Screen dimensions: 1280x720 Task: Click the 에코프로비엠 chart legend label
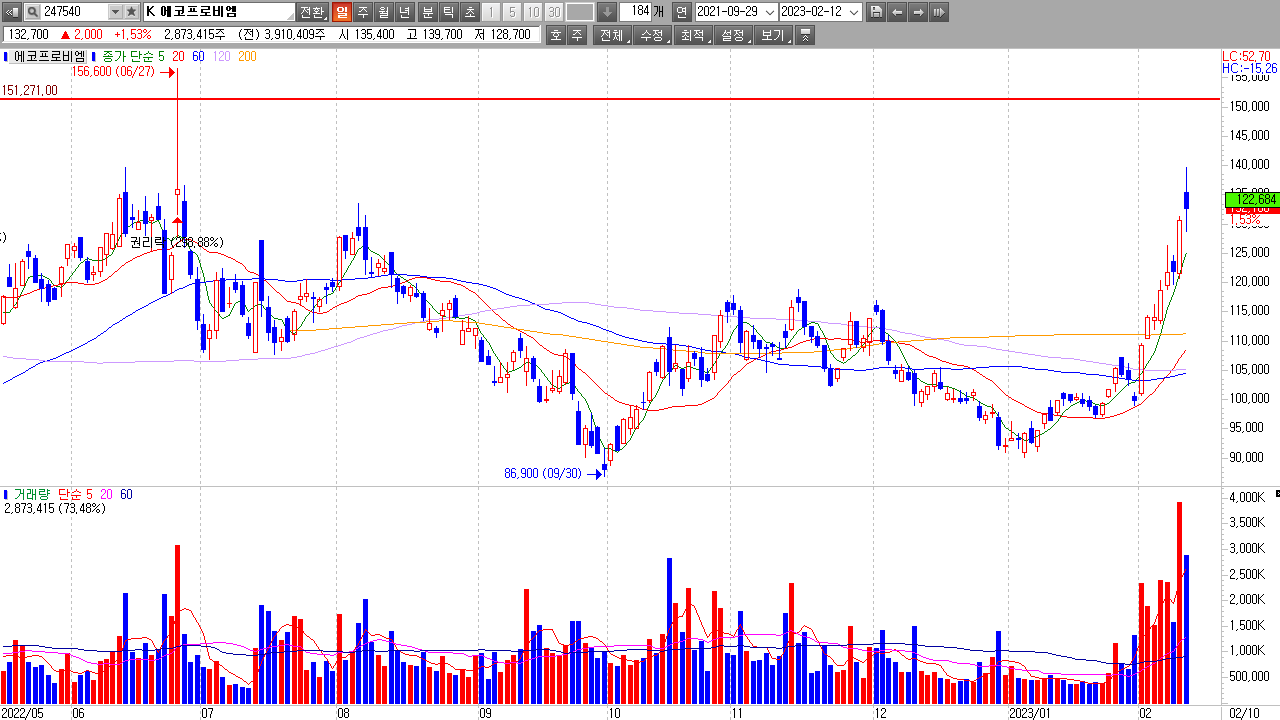tap(50, 57)
